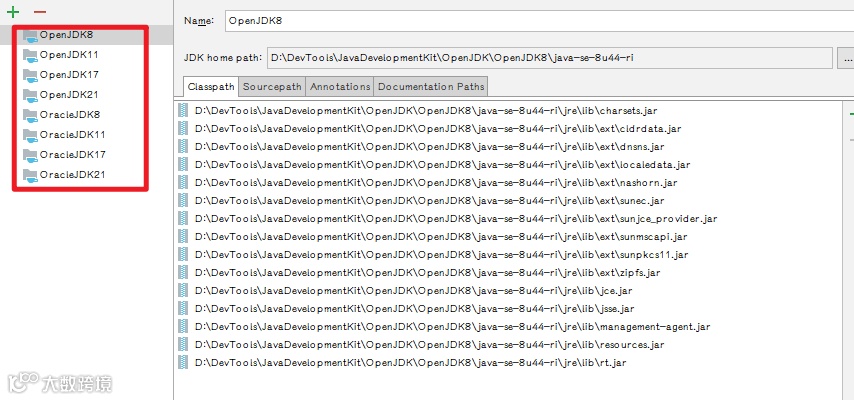Viewport: 854px width, 400px height.
Task: Select the OracleJDK11 SDK entry
Action: (87, 135)
